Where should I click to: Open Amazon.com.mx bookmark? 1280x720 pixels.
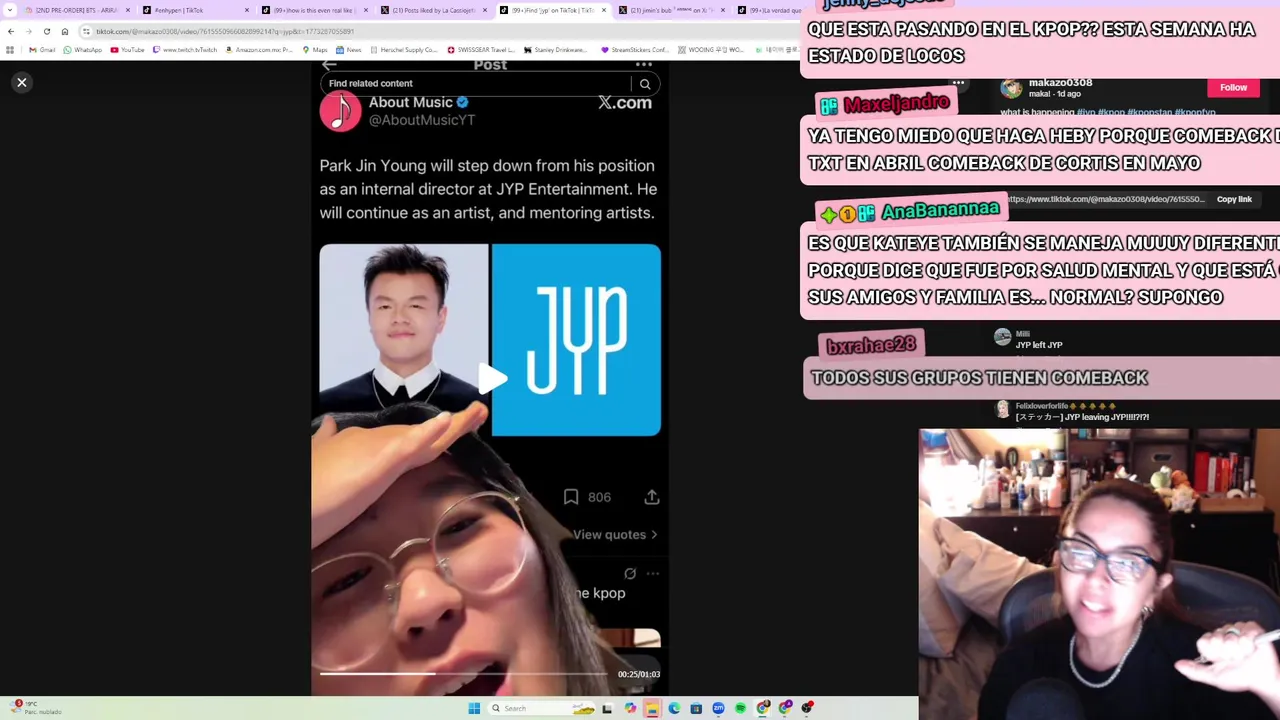(x=259, y=50)
